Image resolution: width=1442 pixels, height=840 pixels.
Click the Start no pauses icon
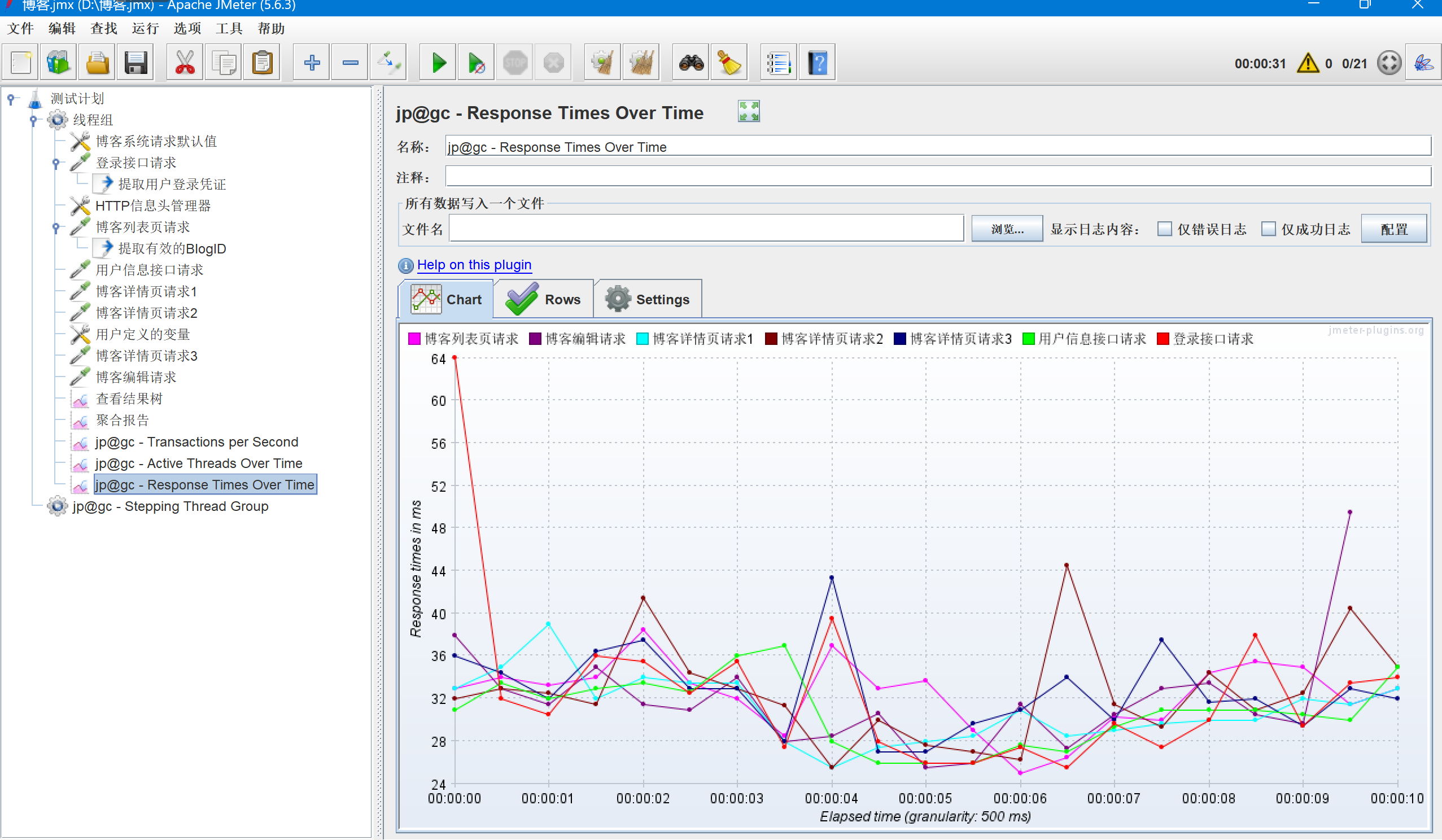476,62
